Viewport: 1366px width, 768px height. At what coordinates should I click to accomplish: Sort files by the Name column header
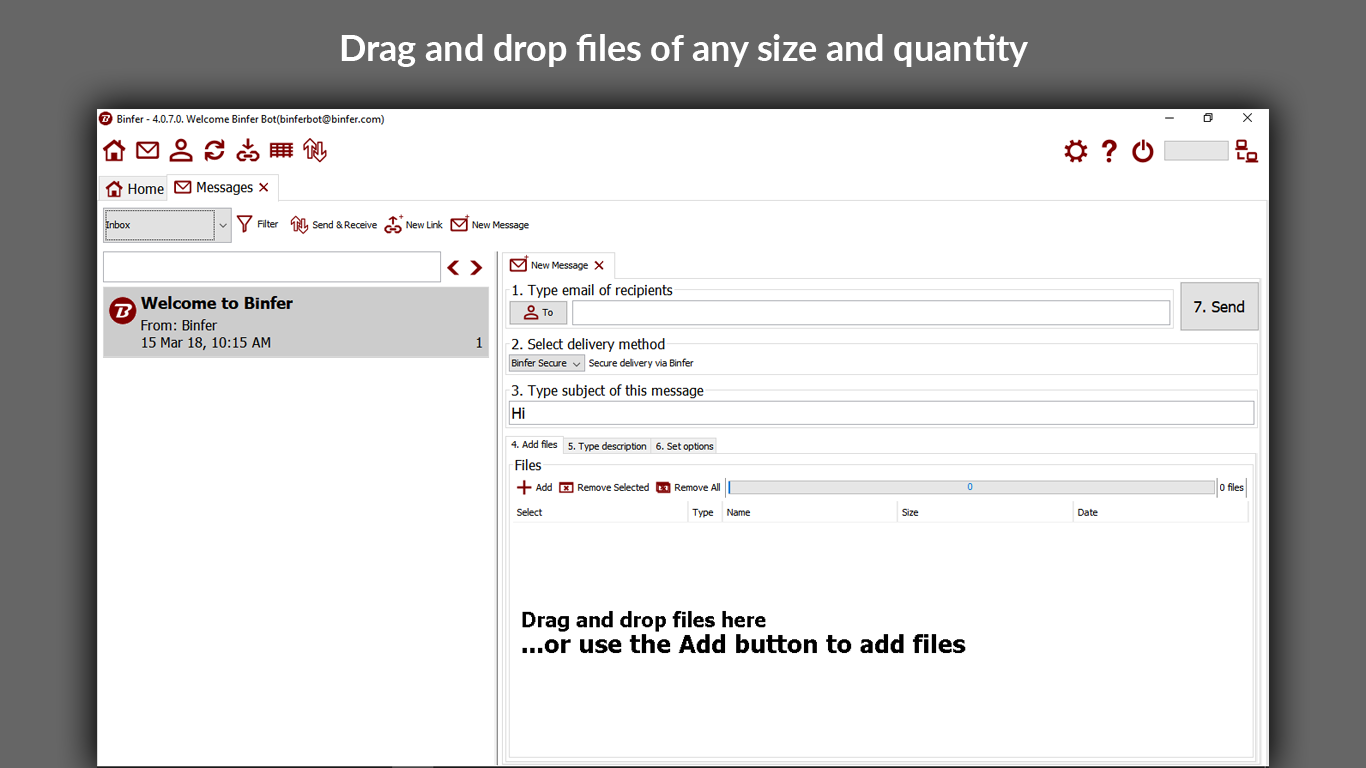810,513
